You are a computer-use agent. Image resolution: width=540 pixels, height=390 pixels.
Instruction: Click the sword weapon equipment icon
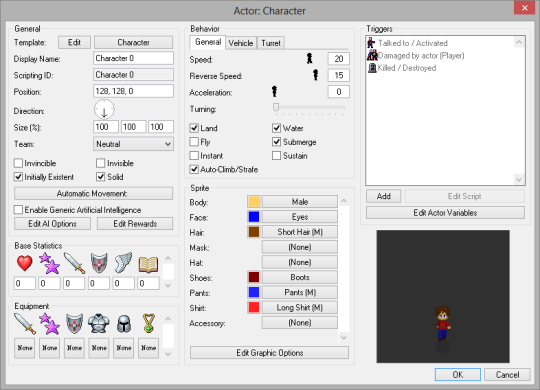pos(25,324)
